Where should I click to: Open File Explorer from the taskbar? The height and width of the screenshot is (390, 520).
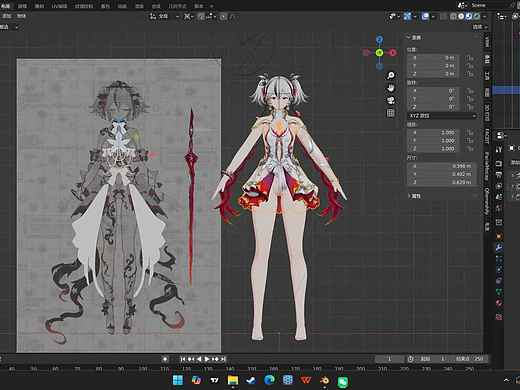(233, 380)
